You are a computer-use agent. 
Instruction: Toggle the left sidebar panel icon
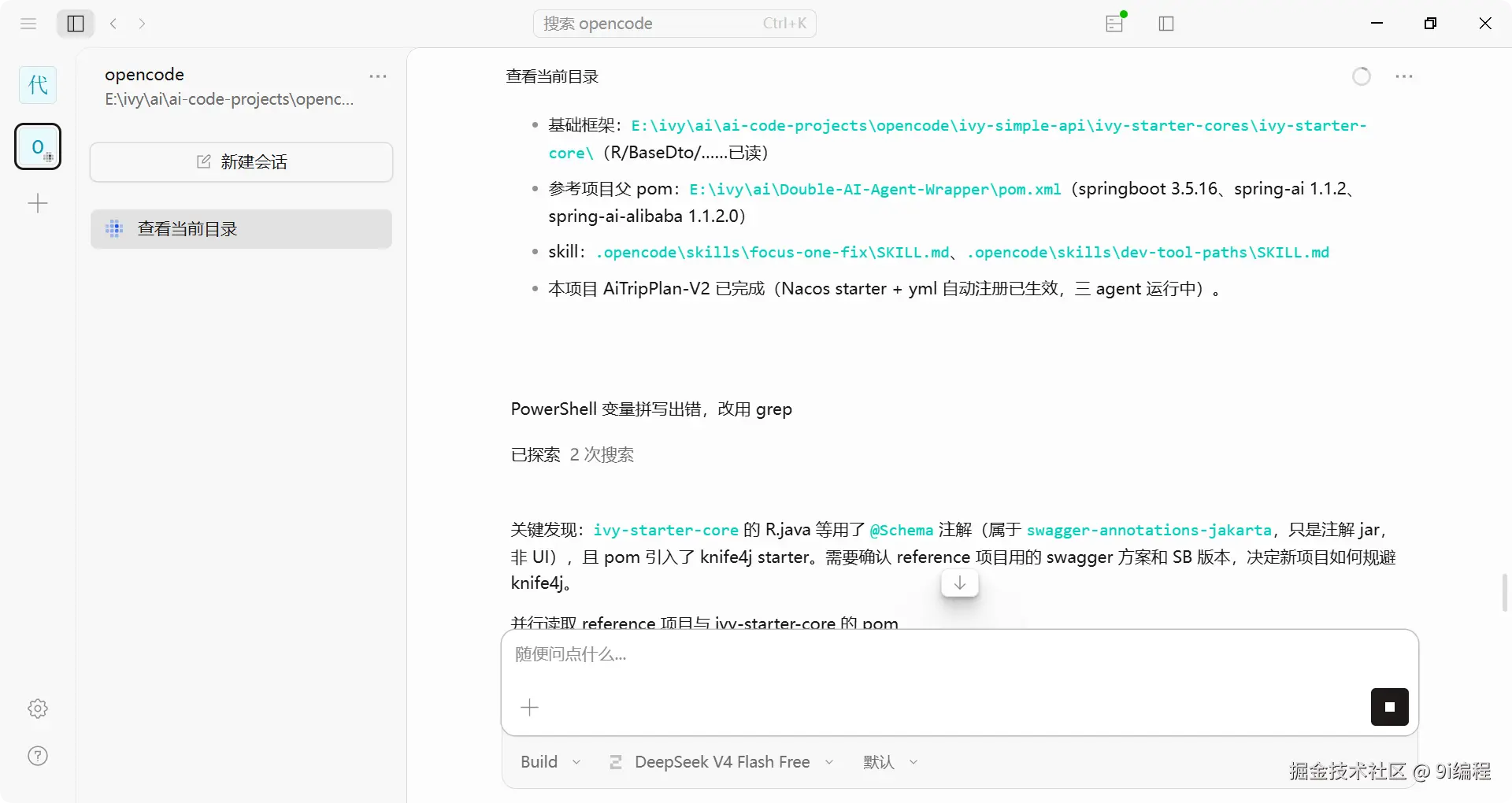click(x=76, y=24)
